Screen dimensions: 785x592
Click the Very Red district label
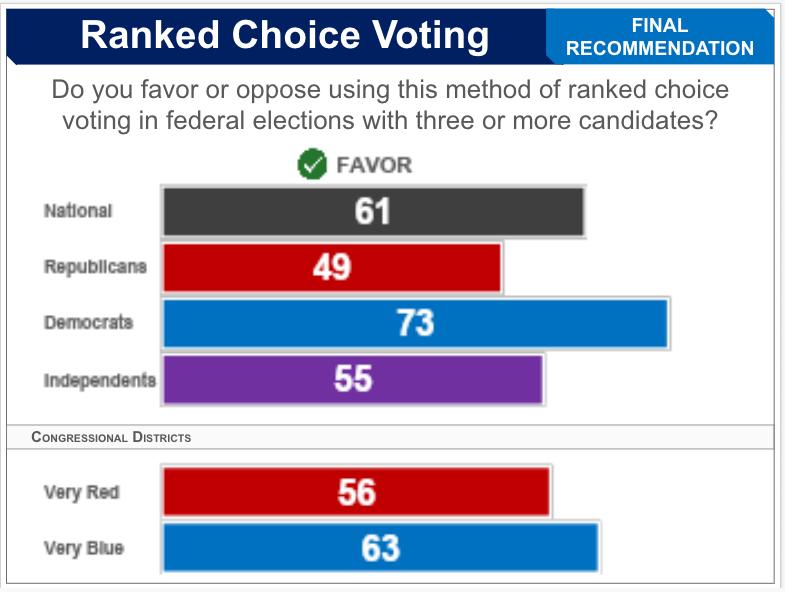[x=83, y=492]
